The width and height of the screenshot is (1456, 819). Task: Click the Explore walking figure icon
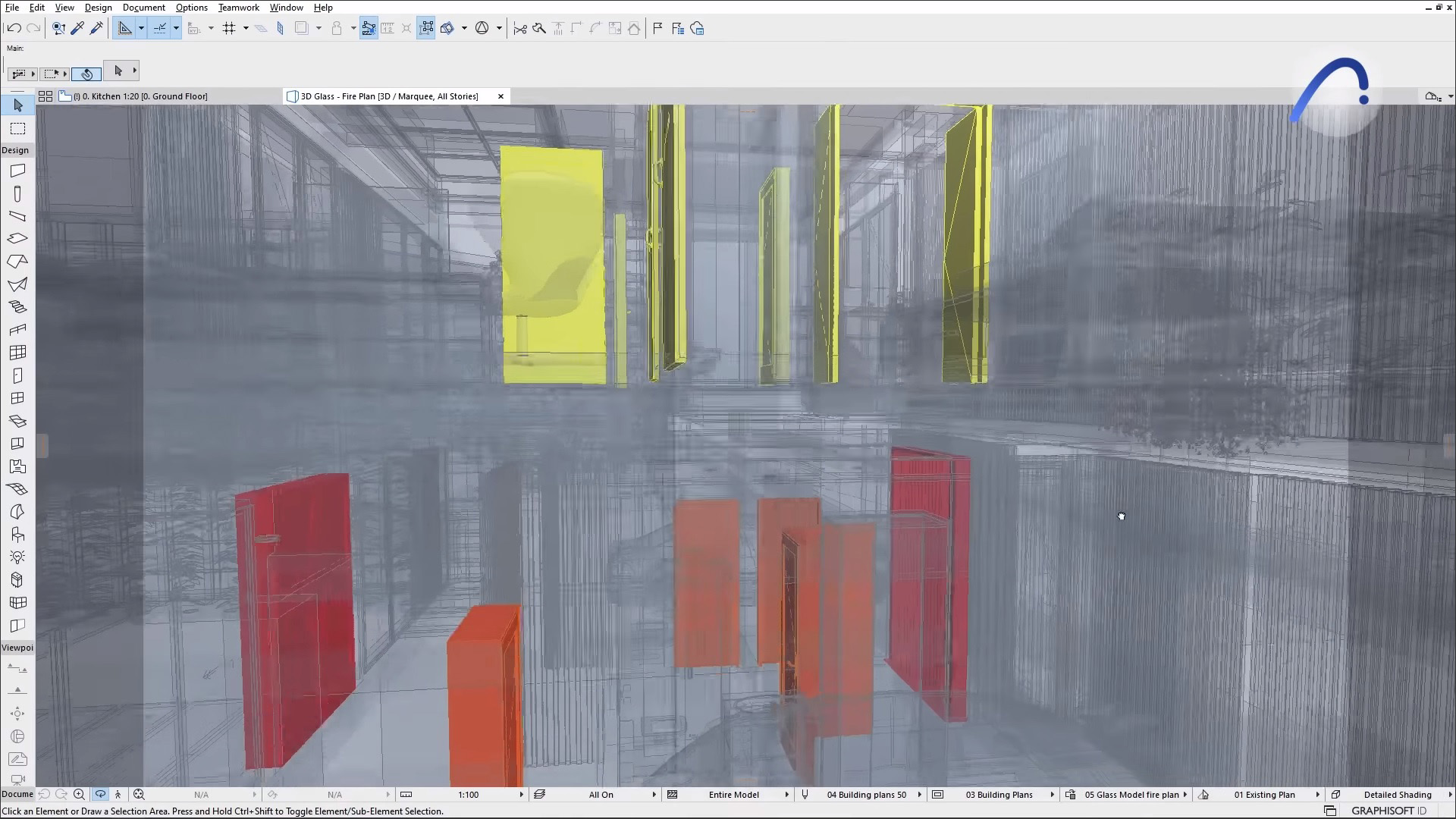(118, 795)
